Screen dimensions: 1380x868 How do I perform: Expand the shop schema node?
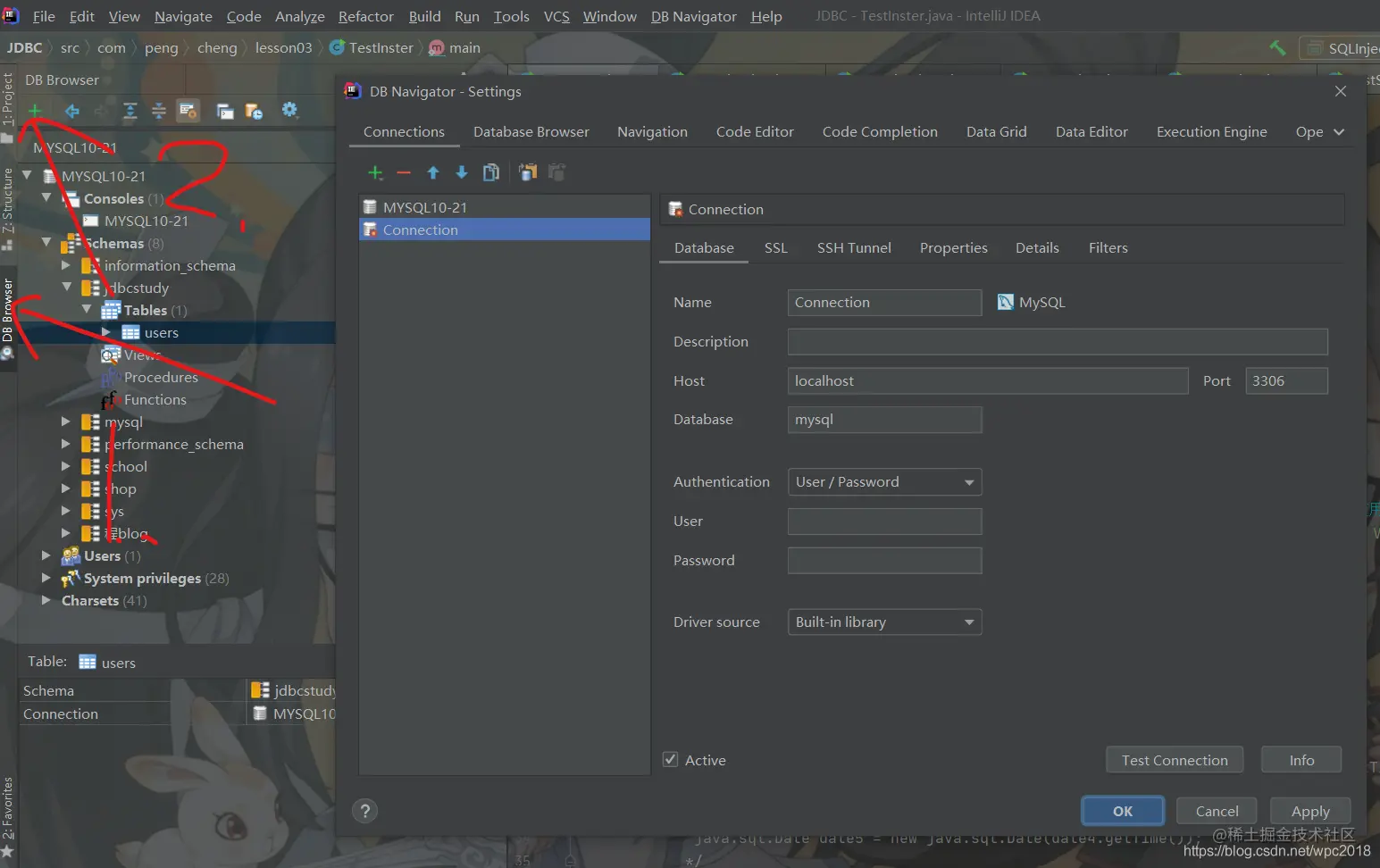coord(65,488)
